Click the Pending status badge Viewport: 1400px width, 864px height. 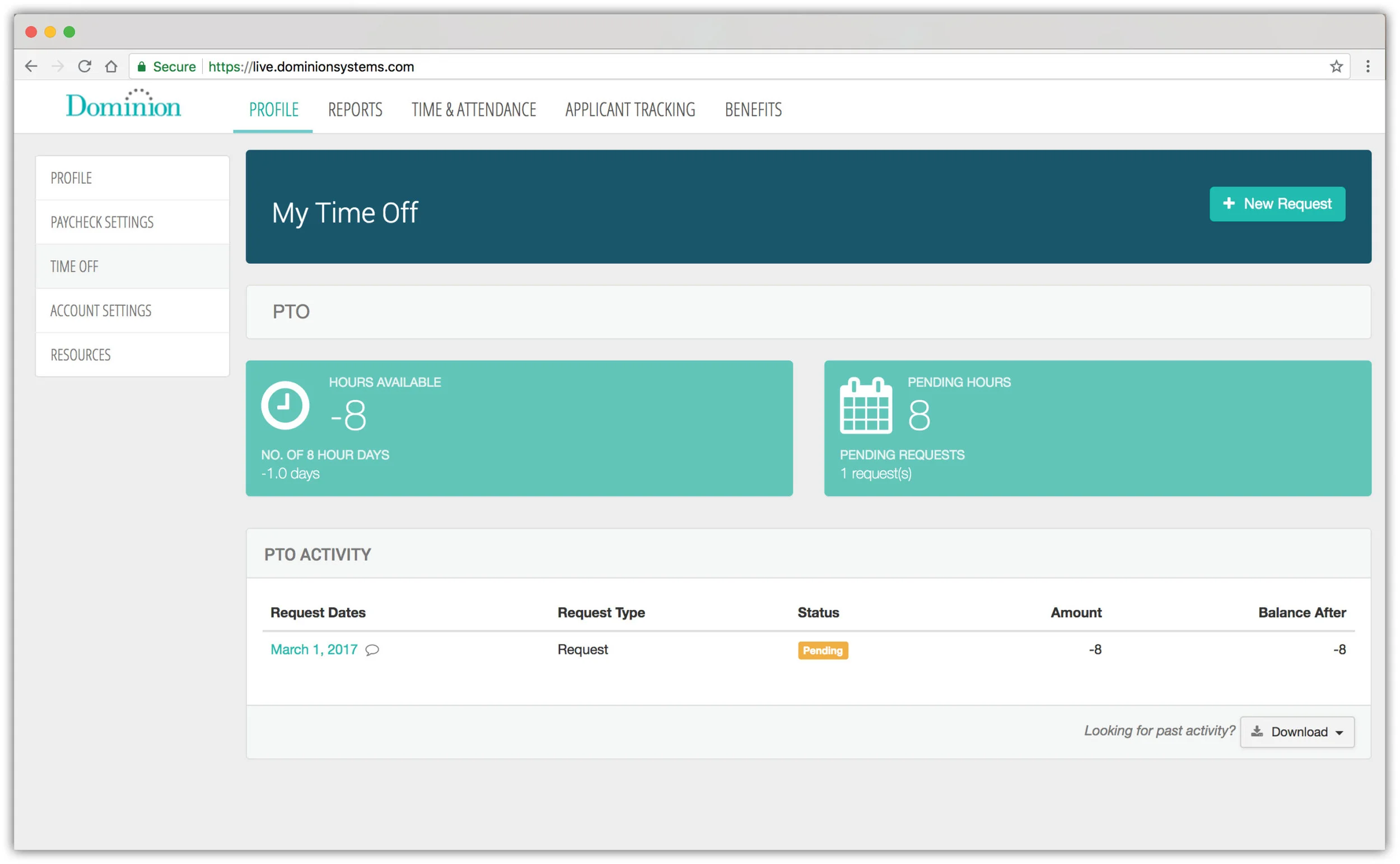tap(823, 651)
